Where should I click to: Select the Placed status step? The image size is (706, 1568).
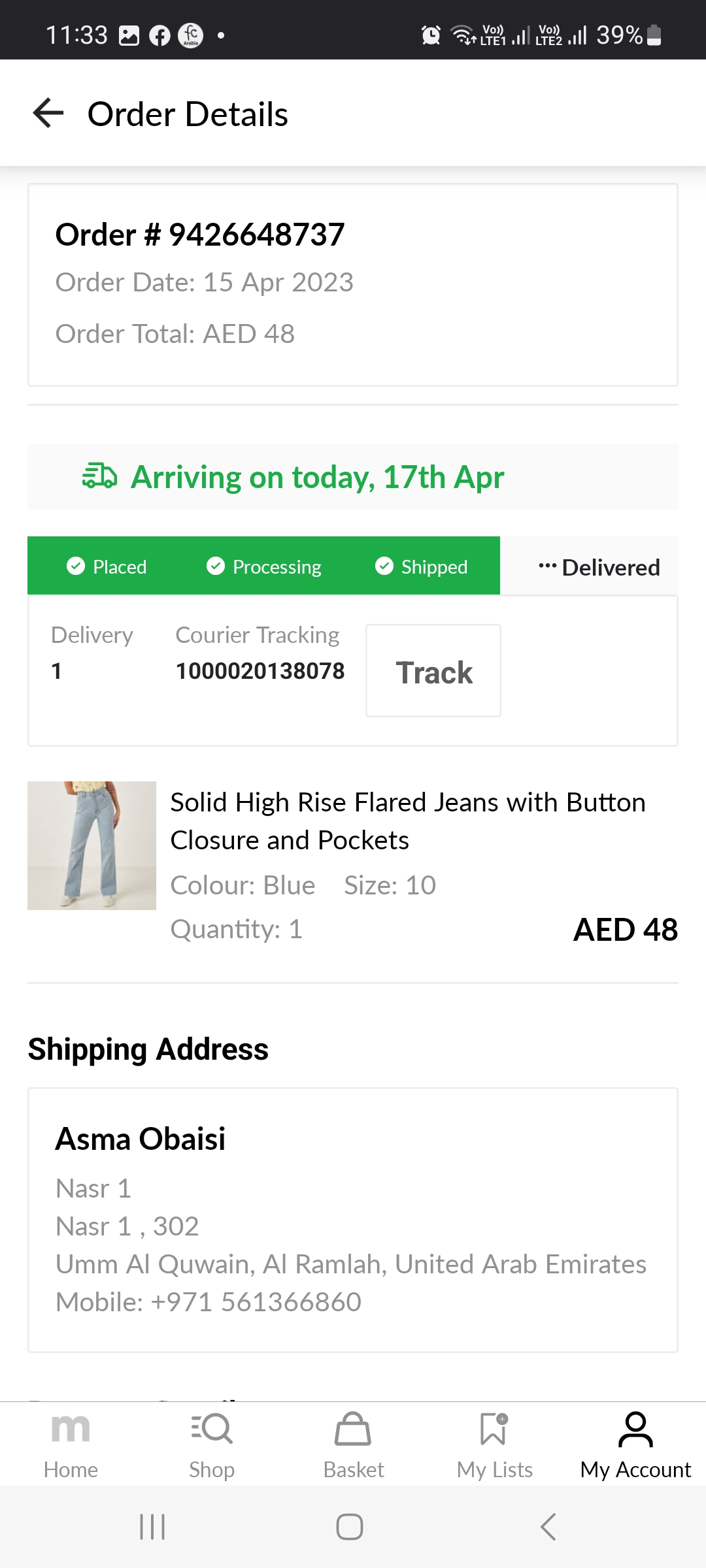(x=107, y=566)
